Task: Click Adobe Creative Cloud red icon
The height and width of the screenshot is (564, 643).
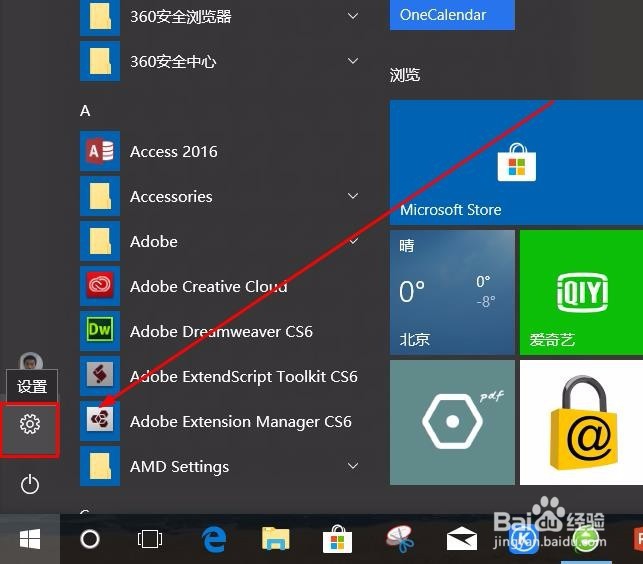Action: [x=100, y=286]
